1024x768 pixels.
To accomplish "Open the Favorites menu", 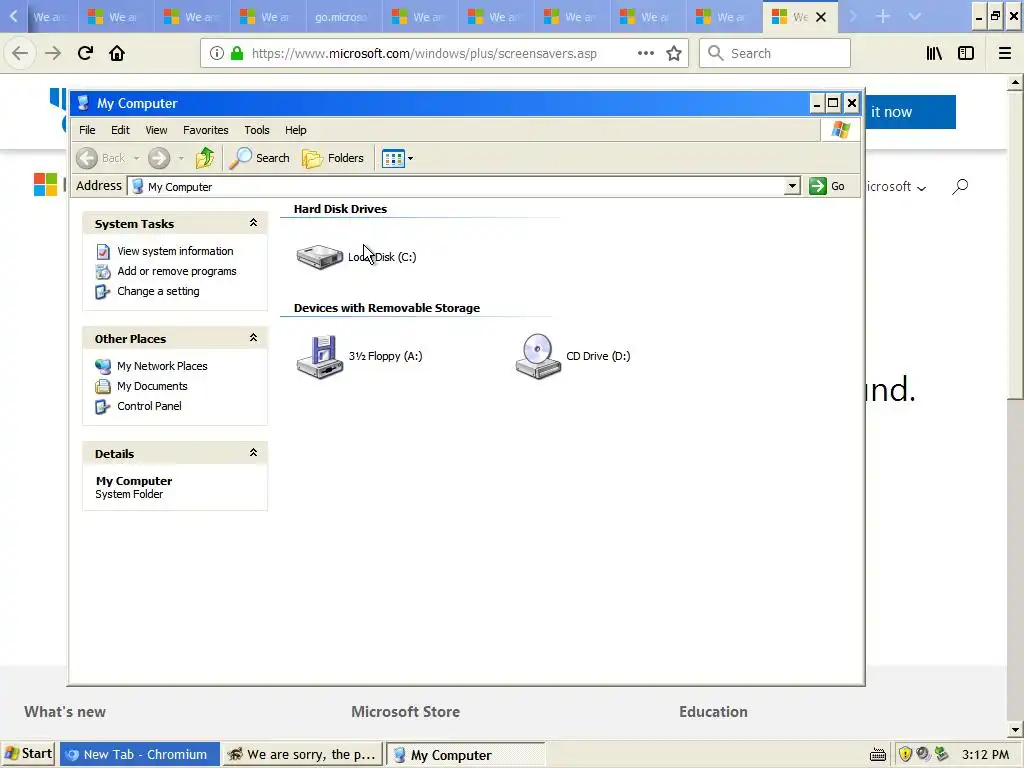I will (x=206, y=130).
